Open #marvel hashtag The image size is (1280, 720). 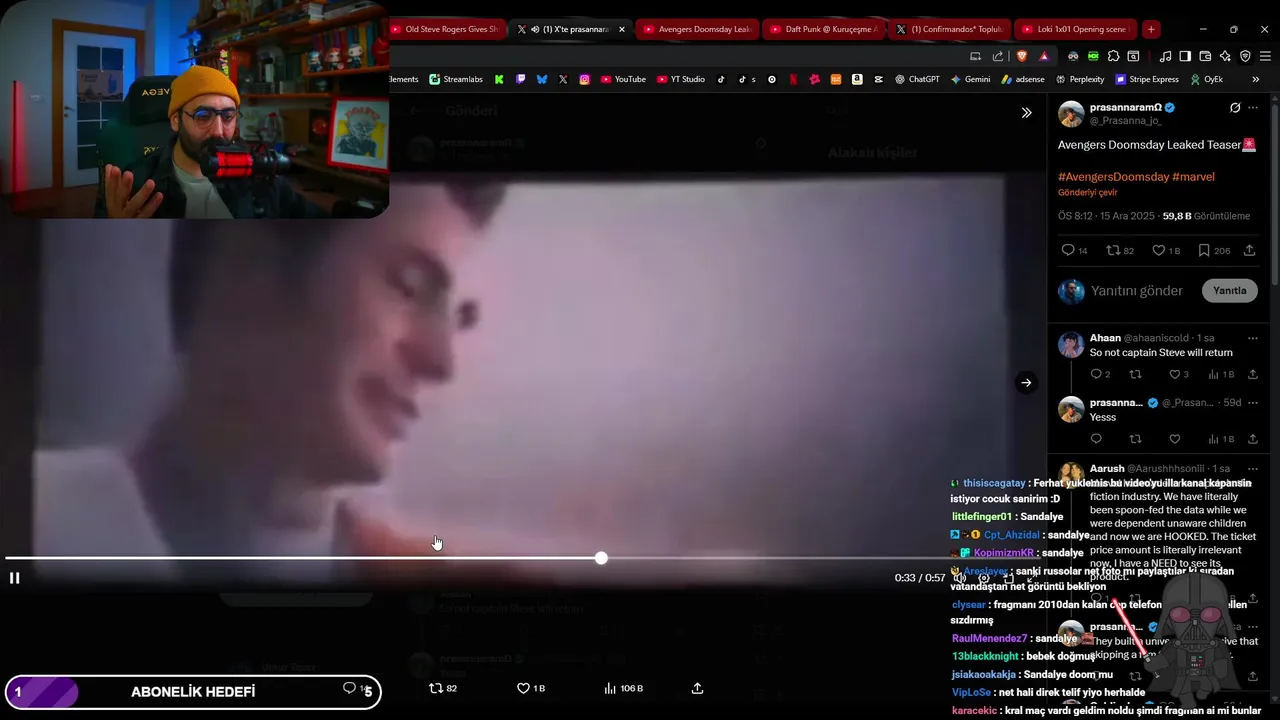coord(1193,177)
